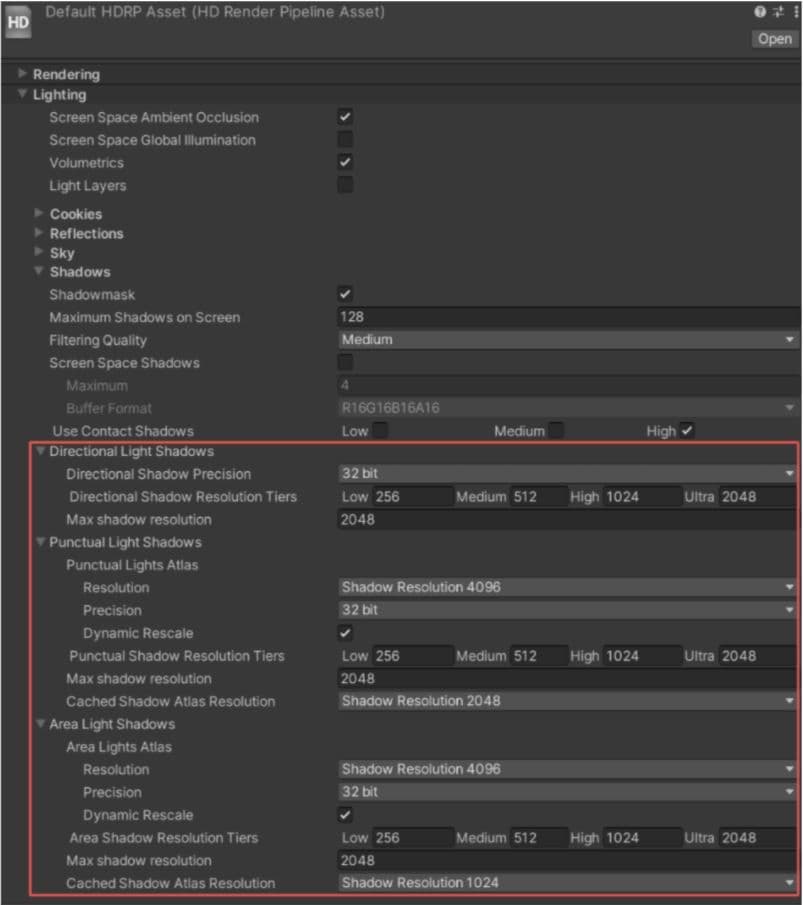Viewport: 803px width, 905px height.
Task: Open Area Lights Atlas Resolution dropdown
Action: tap(567, 769)
